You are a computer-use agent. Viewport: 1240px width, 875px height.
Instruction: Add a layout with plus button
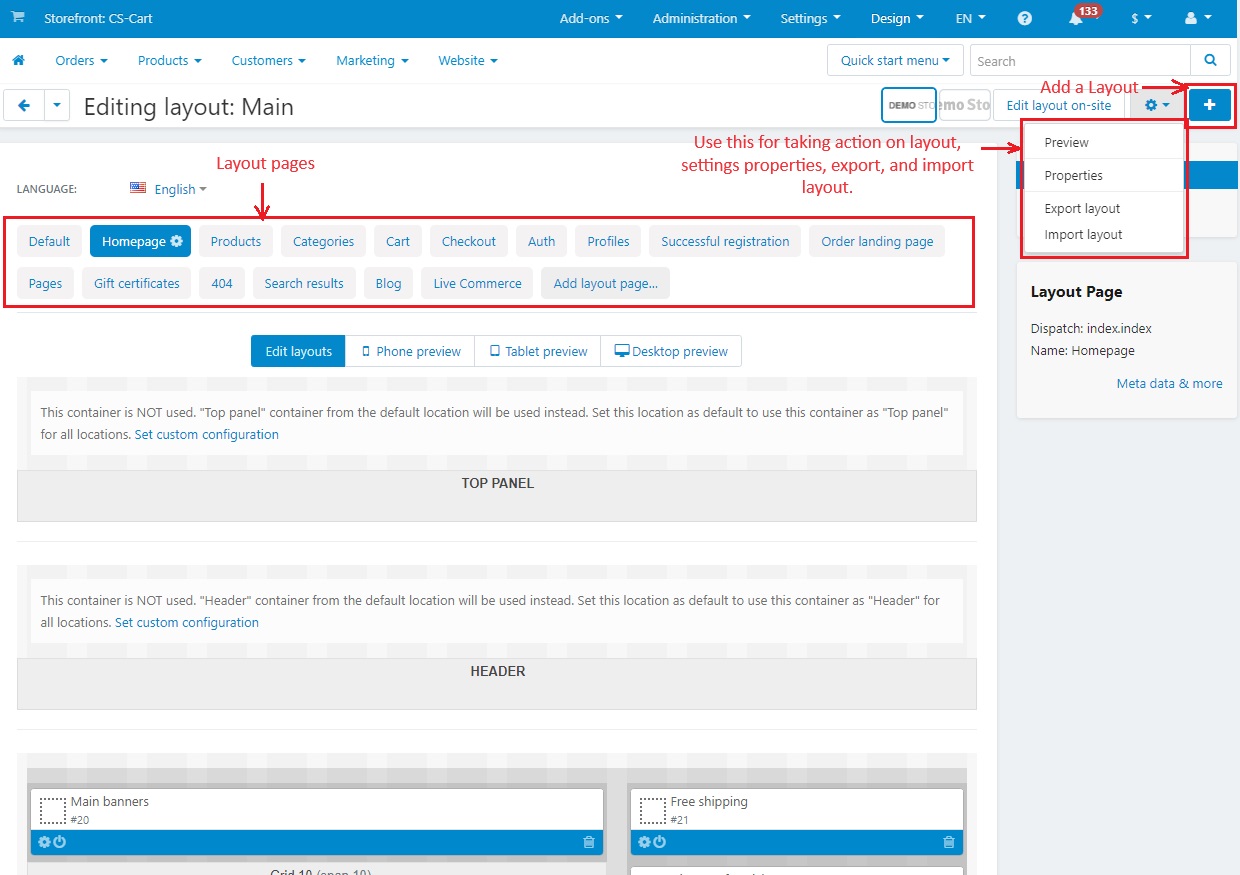point(1210,105)
